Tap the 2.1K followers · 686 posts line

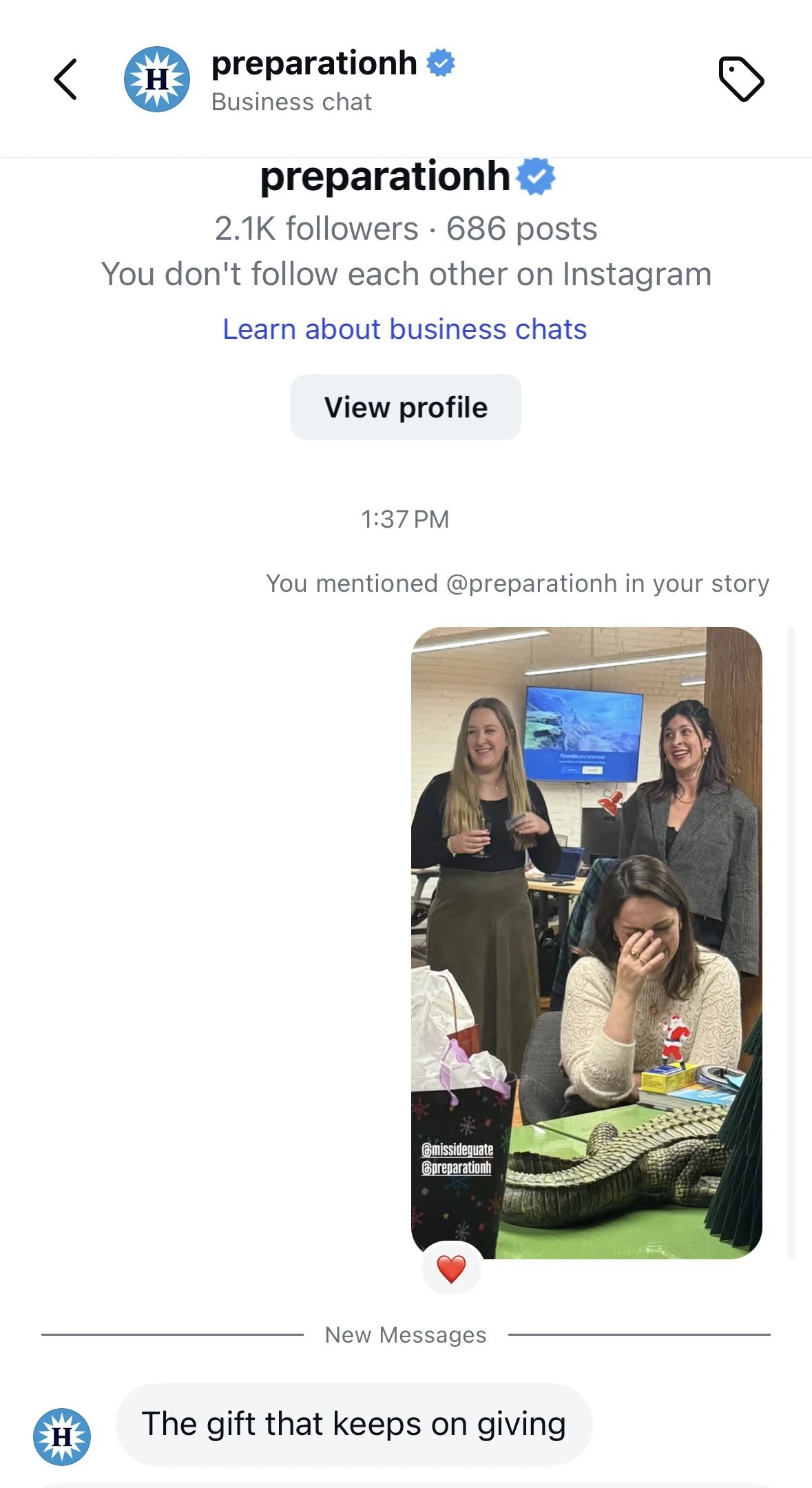tap(406, 229)
